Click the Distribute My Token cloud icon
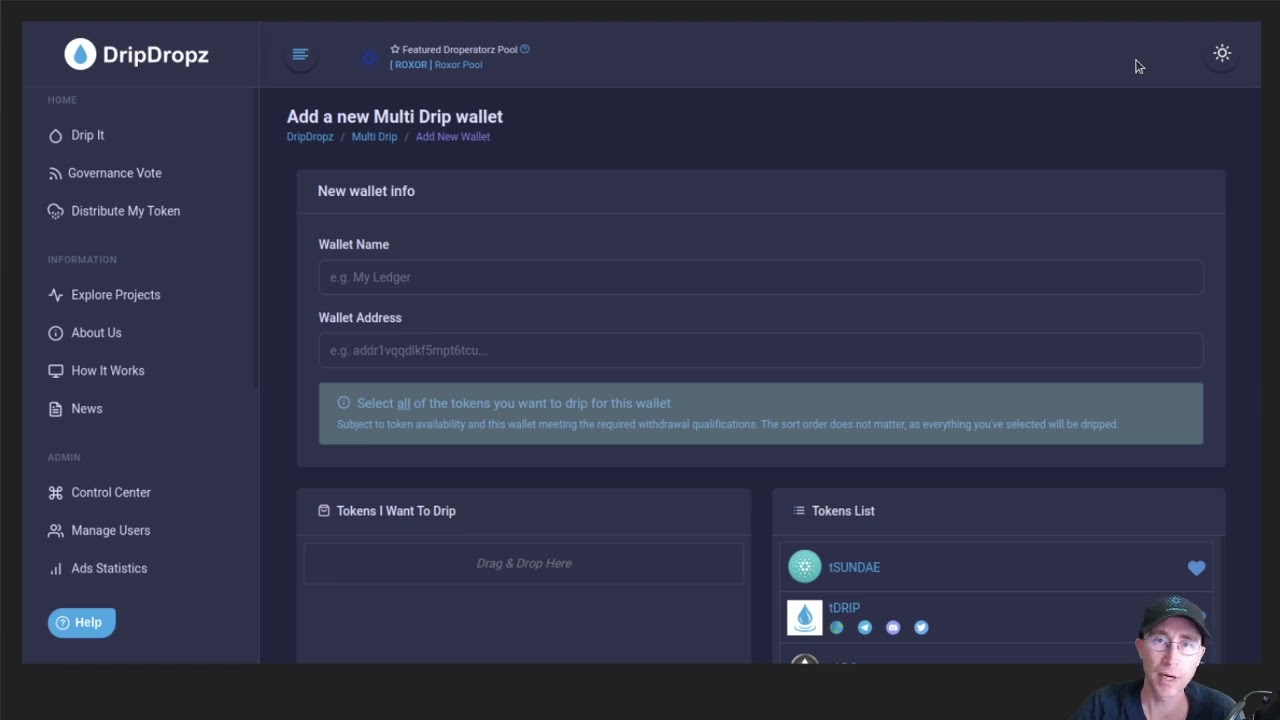 55,211
